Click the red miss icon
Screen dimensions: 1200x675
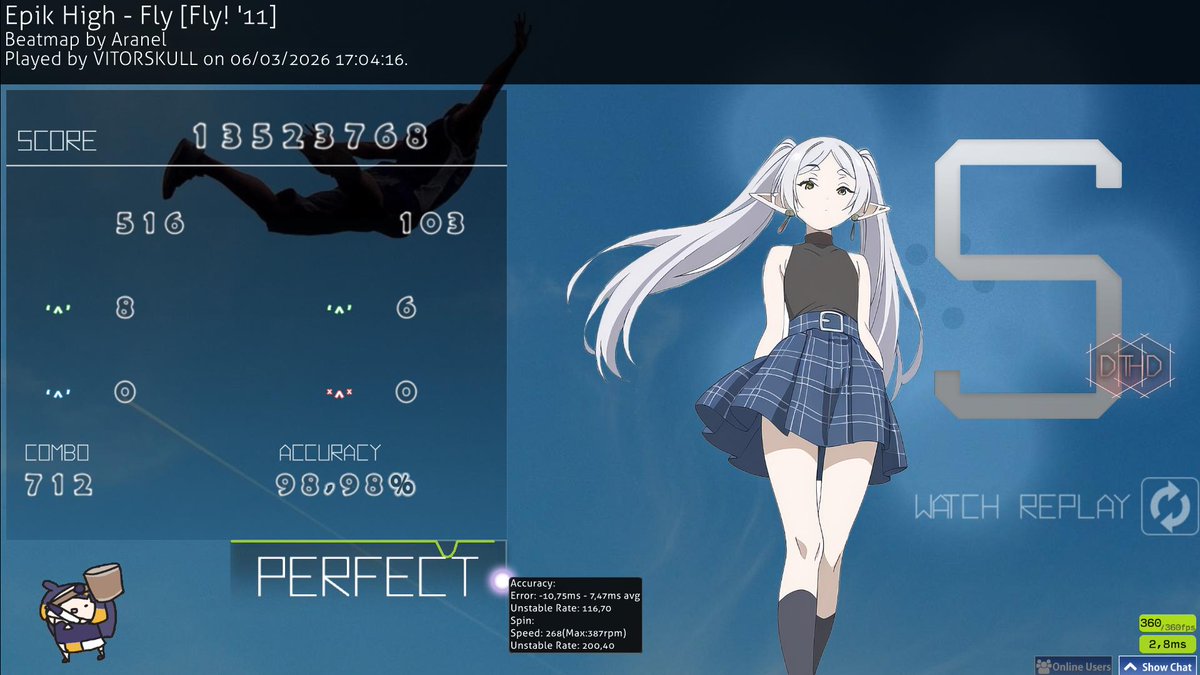tap(340, 392)
